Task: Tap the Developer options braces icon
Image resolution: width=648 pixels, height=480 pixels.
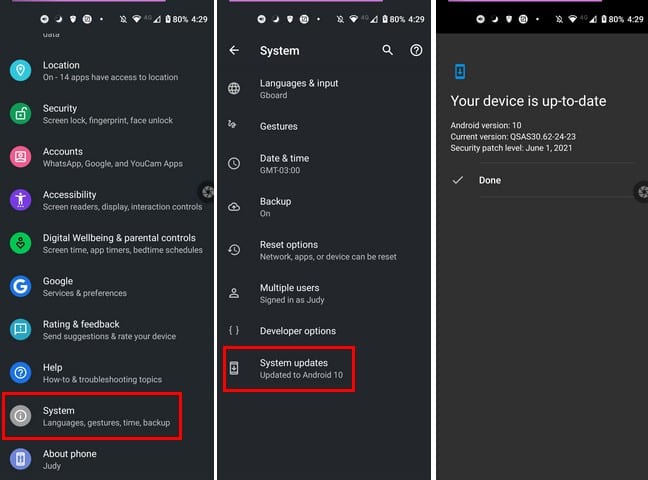Action: [x=234, y=330]
